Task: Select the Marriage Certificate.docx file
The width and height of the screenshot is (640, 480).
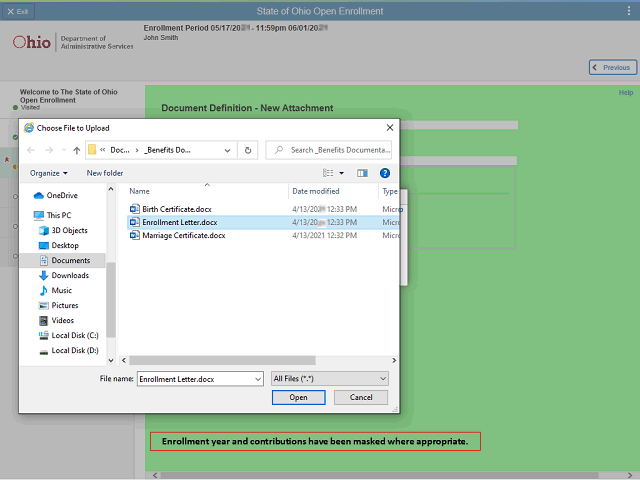Action: 183,235
